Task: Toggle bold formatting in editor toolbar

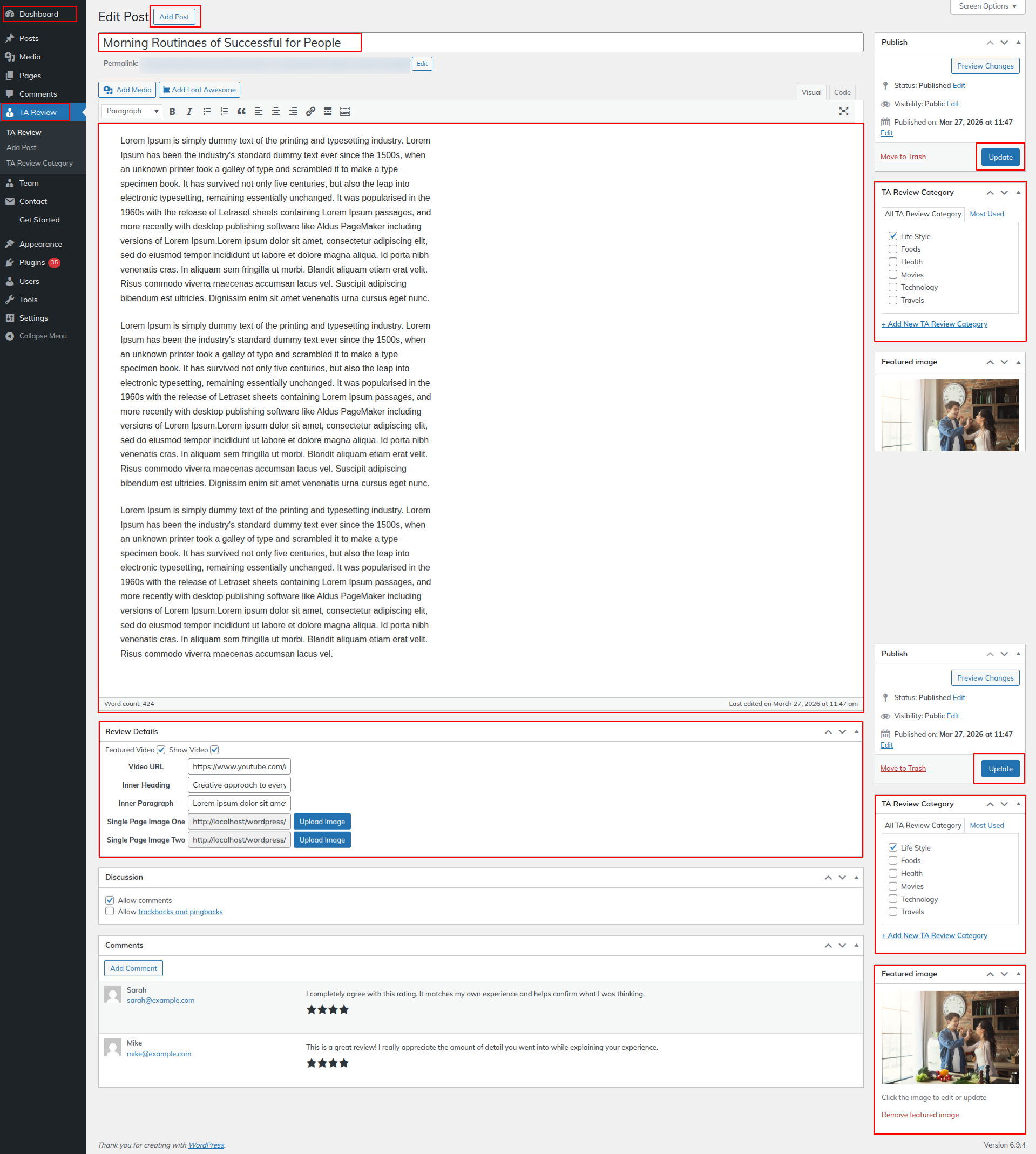Action: coord(172,112)
